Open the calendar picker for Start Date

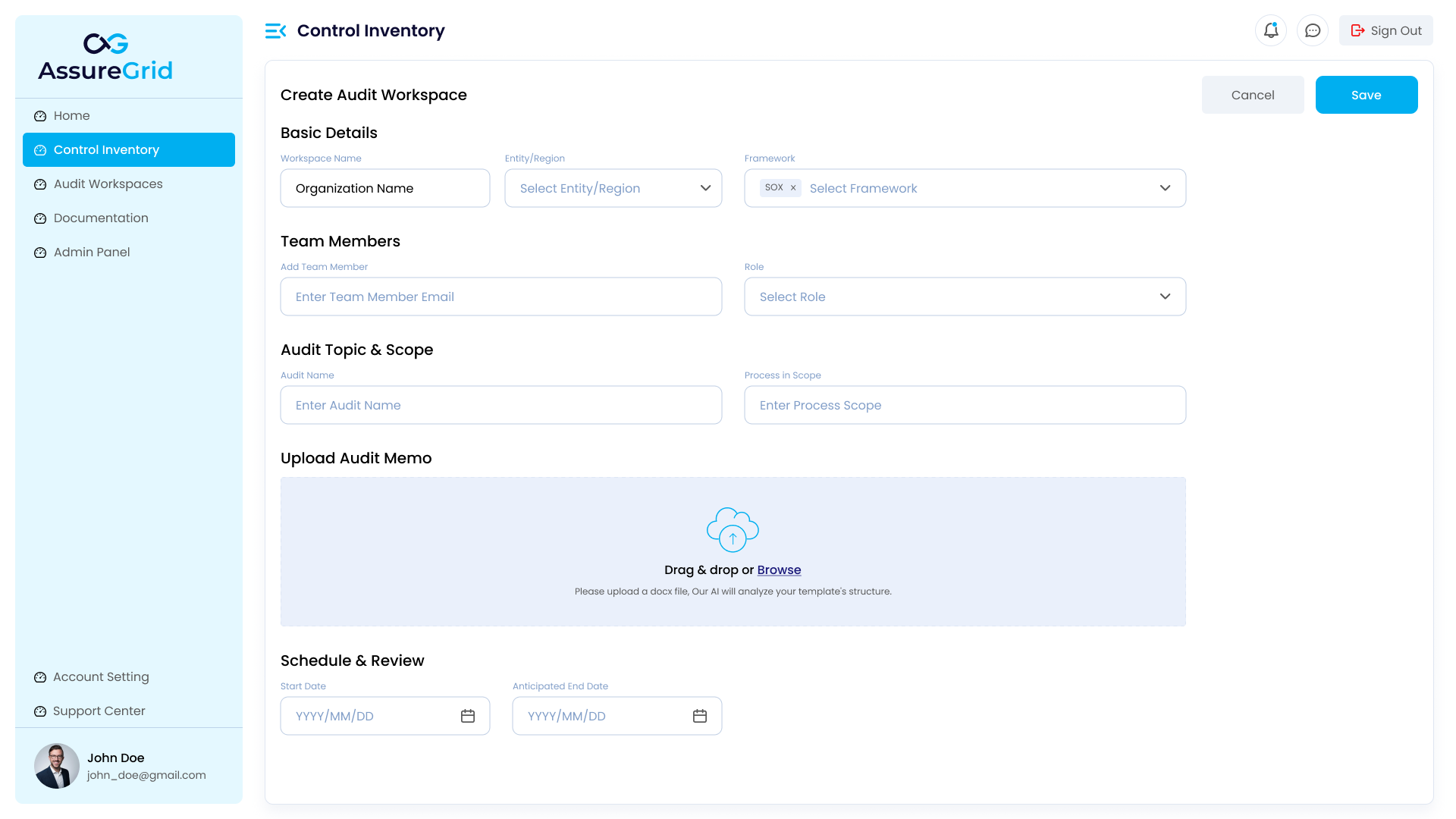point(468,715)
